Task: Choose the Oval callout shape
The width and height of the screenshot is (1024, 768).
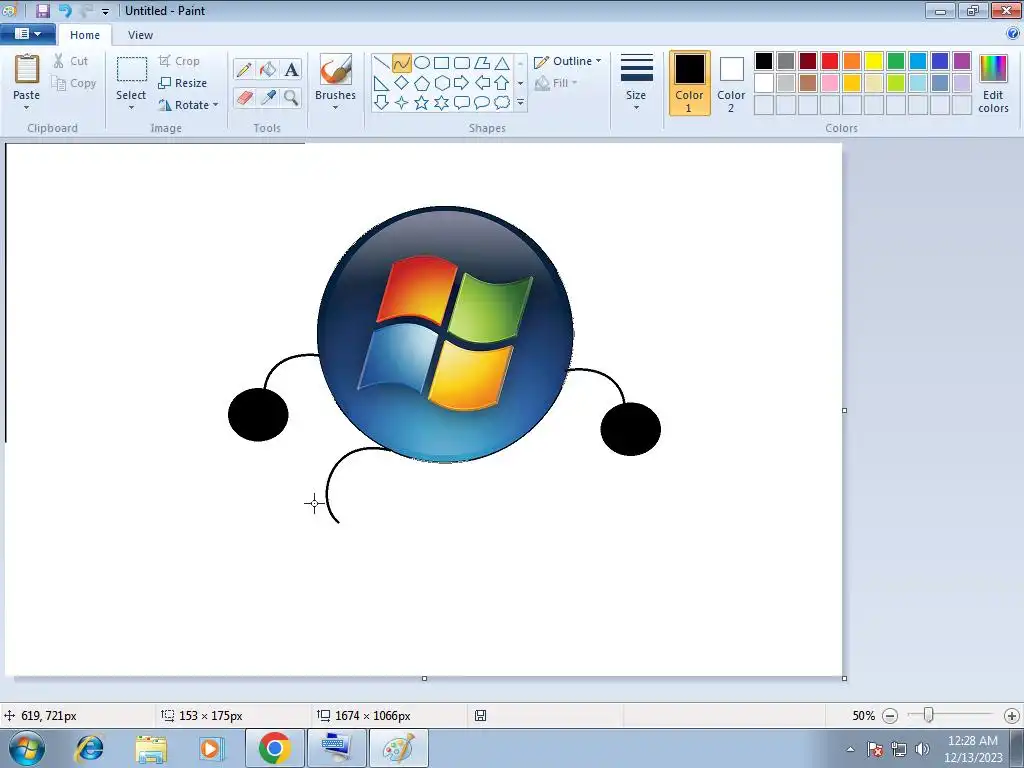Action: pyautogui.click(x=482, y=103)
